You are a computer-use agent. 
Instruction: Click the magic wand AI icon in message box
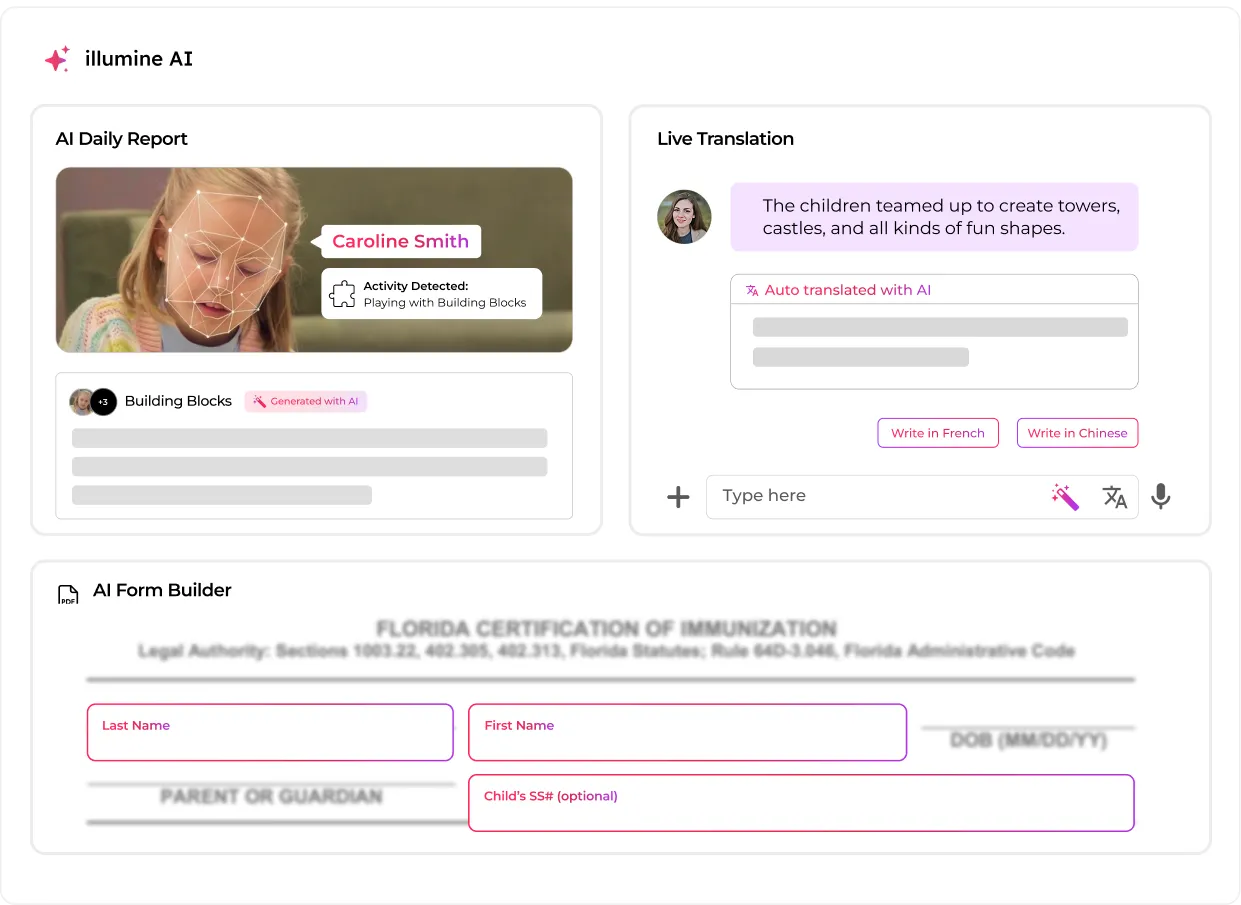coord(1065,497)
